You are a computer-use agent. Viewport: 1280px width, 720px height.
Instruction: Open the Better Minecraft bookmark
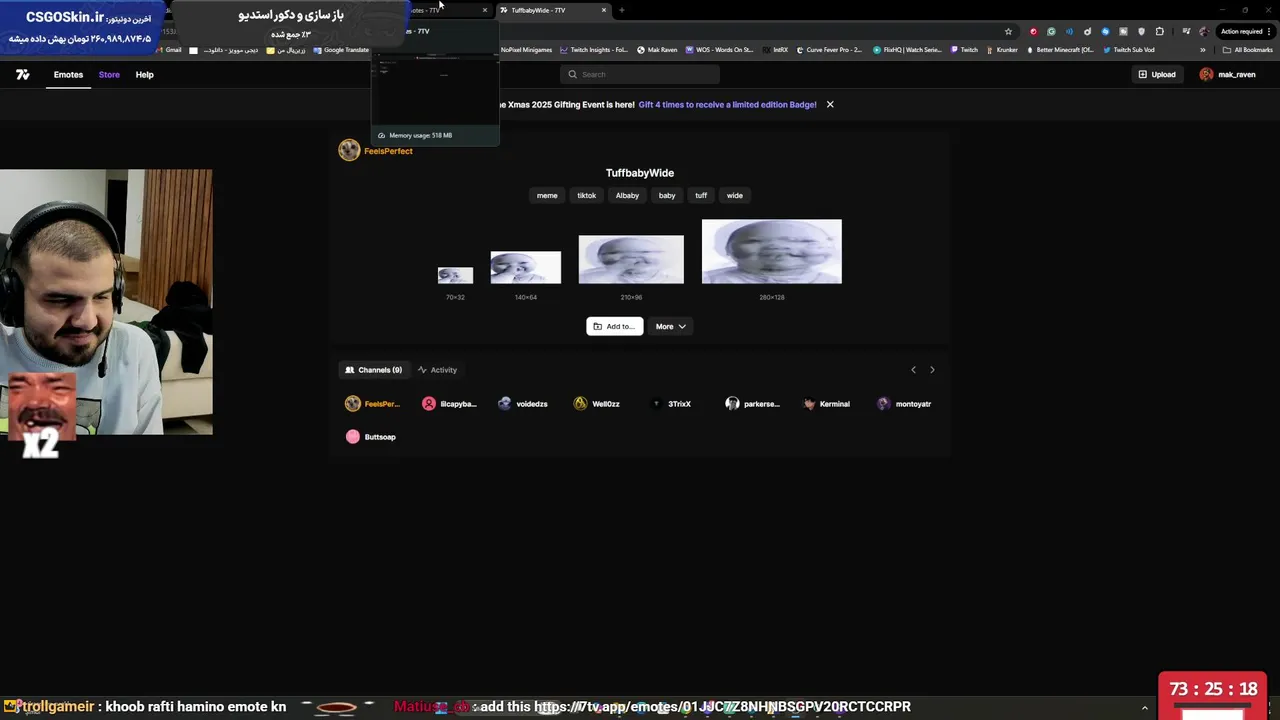1061,50
